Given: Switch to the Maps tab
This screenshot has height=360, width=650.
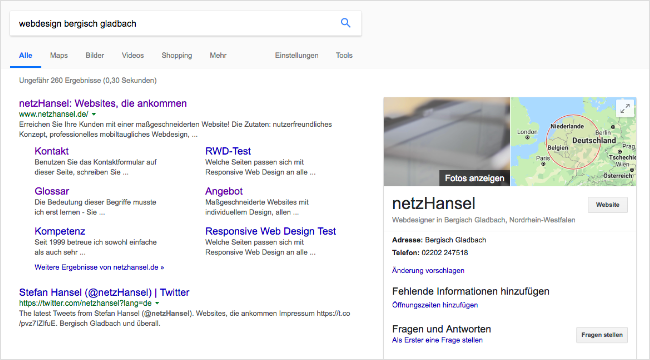Looking at the screenshot, I should click(59, 56).
